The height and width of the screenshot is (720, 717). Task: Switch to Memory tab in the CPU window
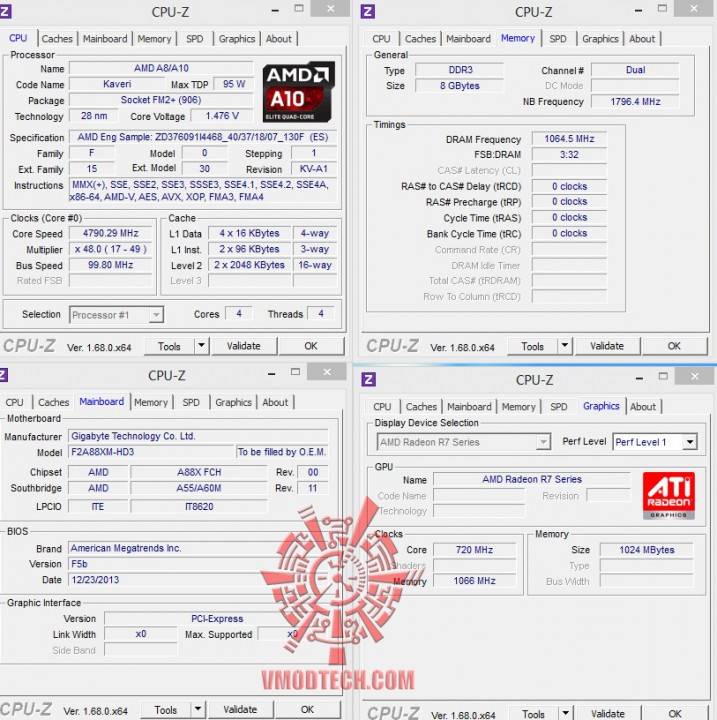tap(154, 39)
